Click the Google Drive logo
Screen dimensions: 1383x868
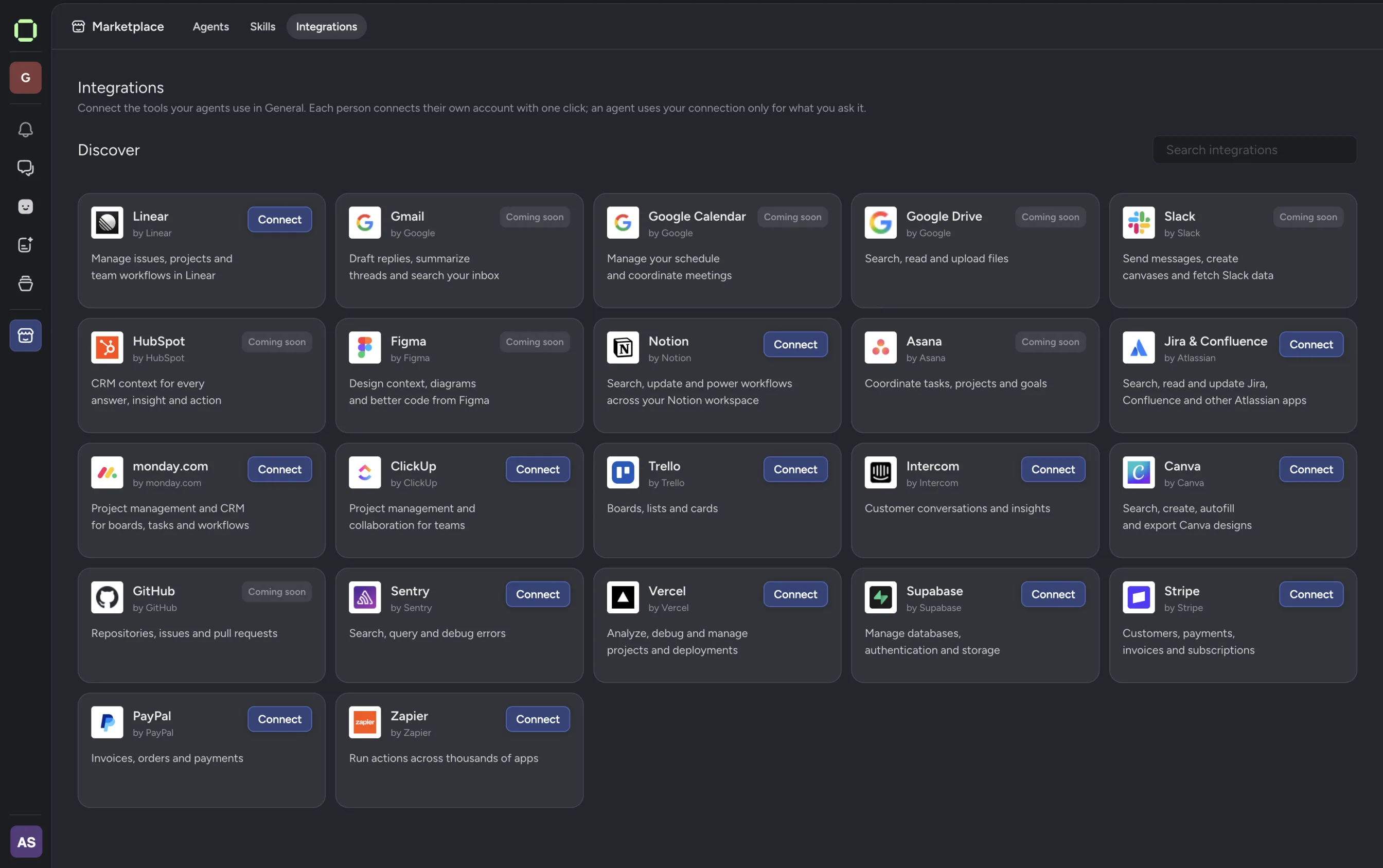(881, 222)
